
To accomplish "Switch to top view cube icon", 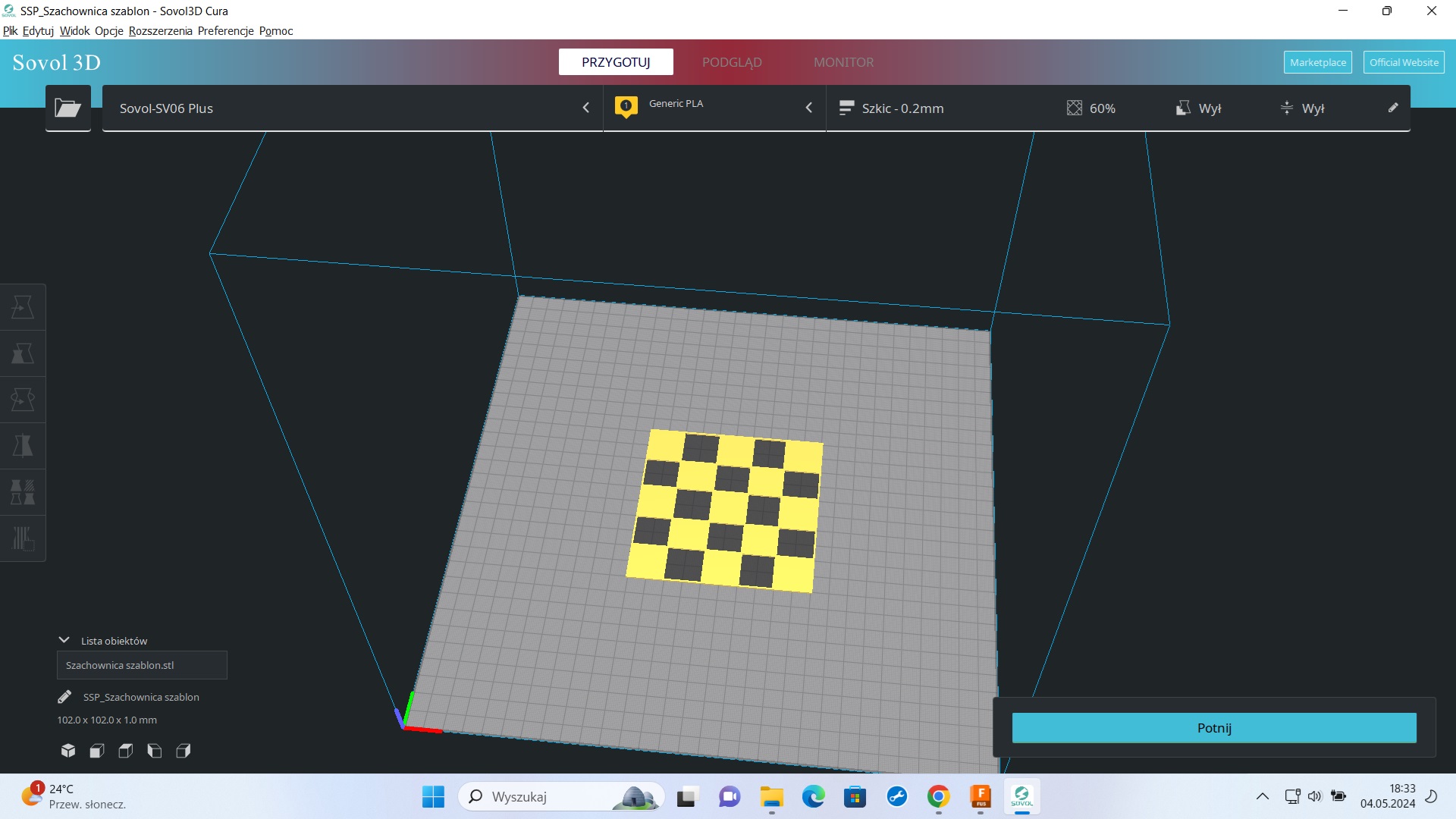I will tap(126, 751).
